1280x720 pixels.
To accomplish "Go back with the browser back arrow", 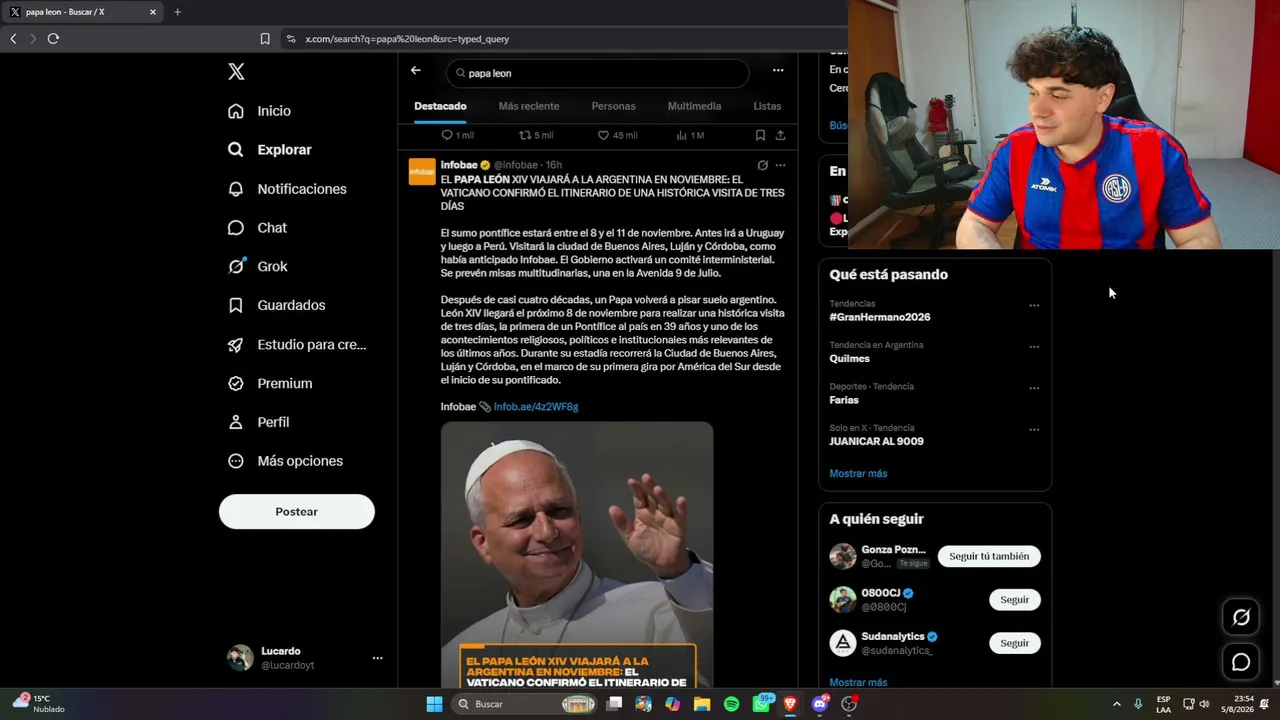I will [x=13, y=39].
